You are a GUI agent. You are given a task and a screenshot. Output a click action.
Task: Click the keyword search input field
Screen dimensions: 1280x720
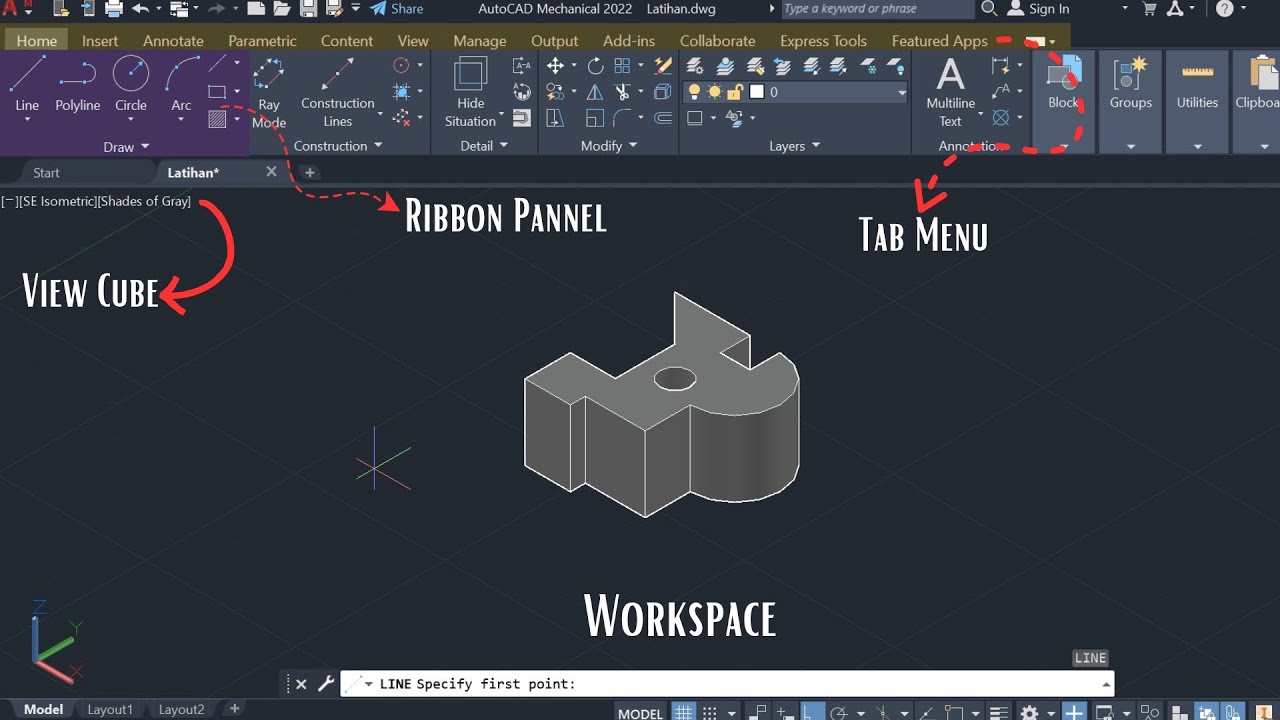(876, 9)
